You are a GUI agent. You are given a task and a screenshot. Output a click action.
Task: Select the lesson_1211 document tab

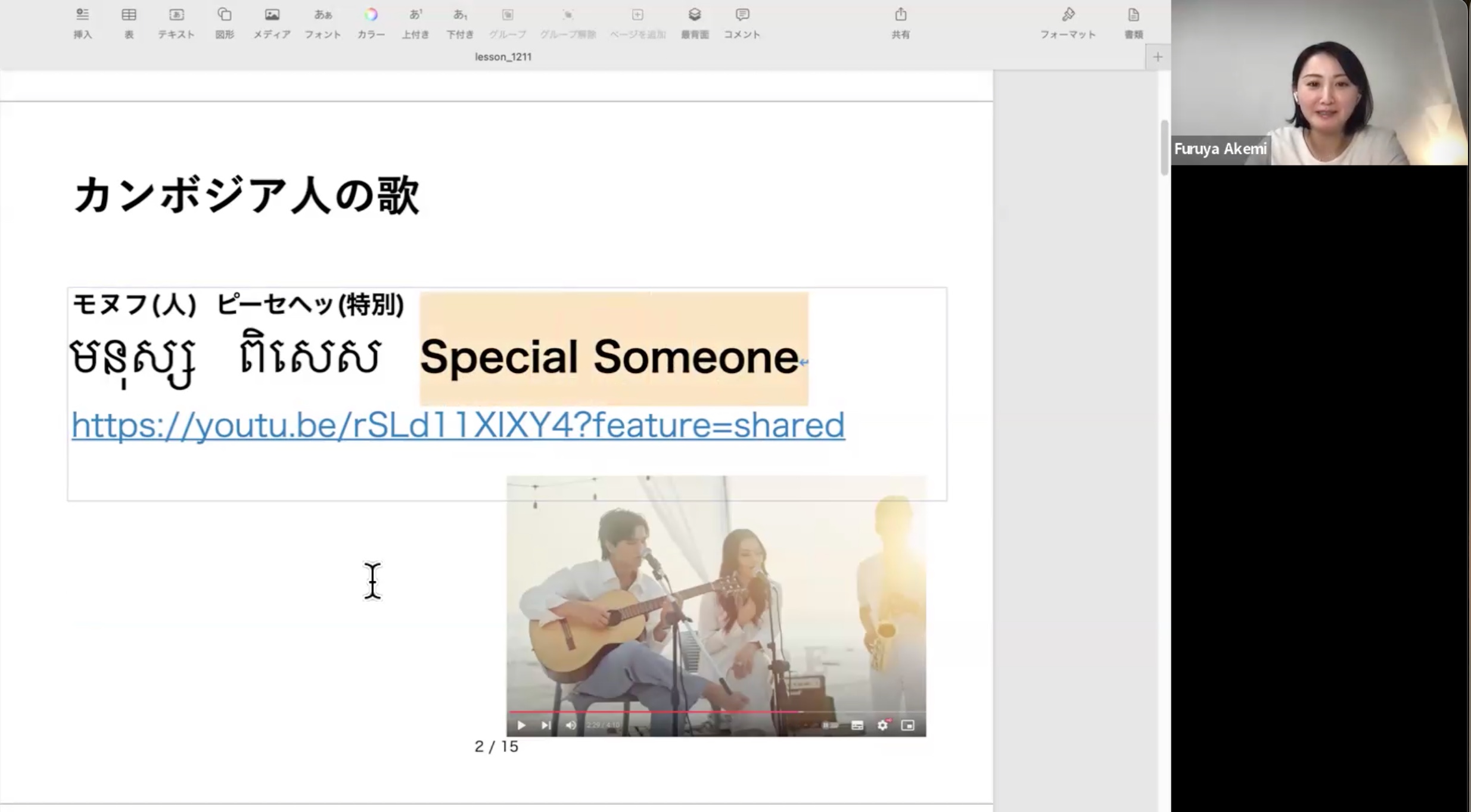pyautogui.click(x=503, y=57)
